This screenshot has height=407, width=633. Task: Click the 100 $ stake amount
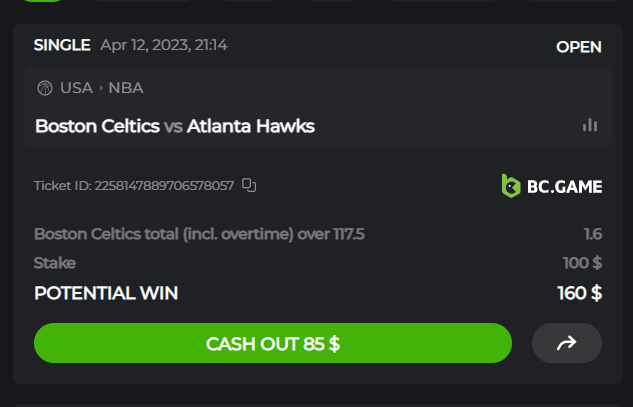tap(582, 263)
